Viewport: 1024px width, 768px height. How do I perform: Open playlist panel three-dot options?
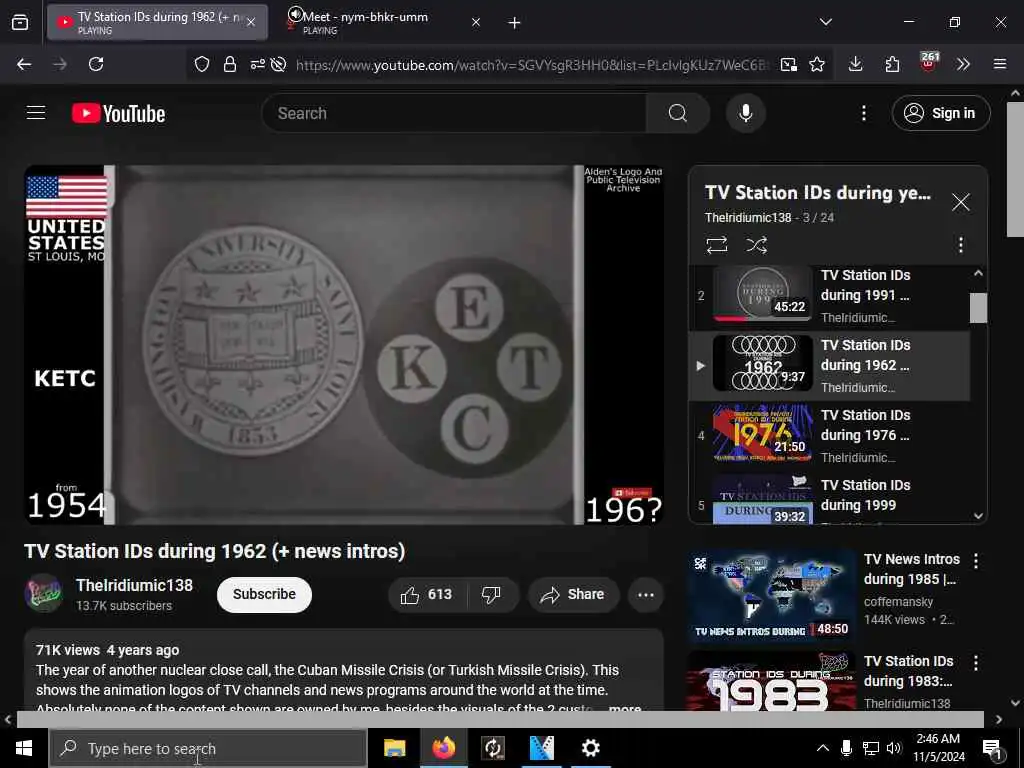pos(960,245)
